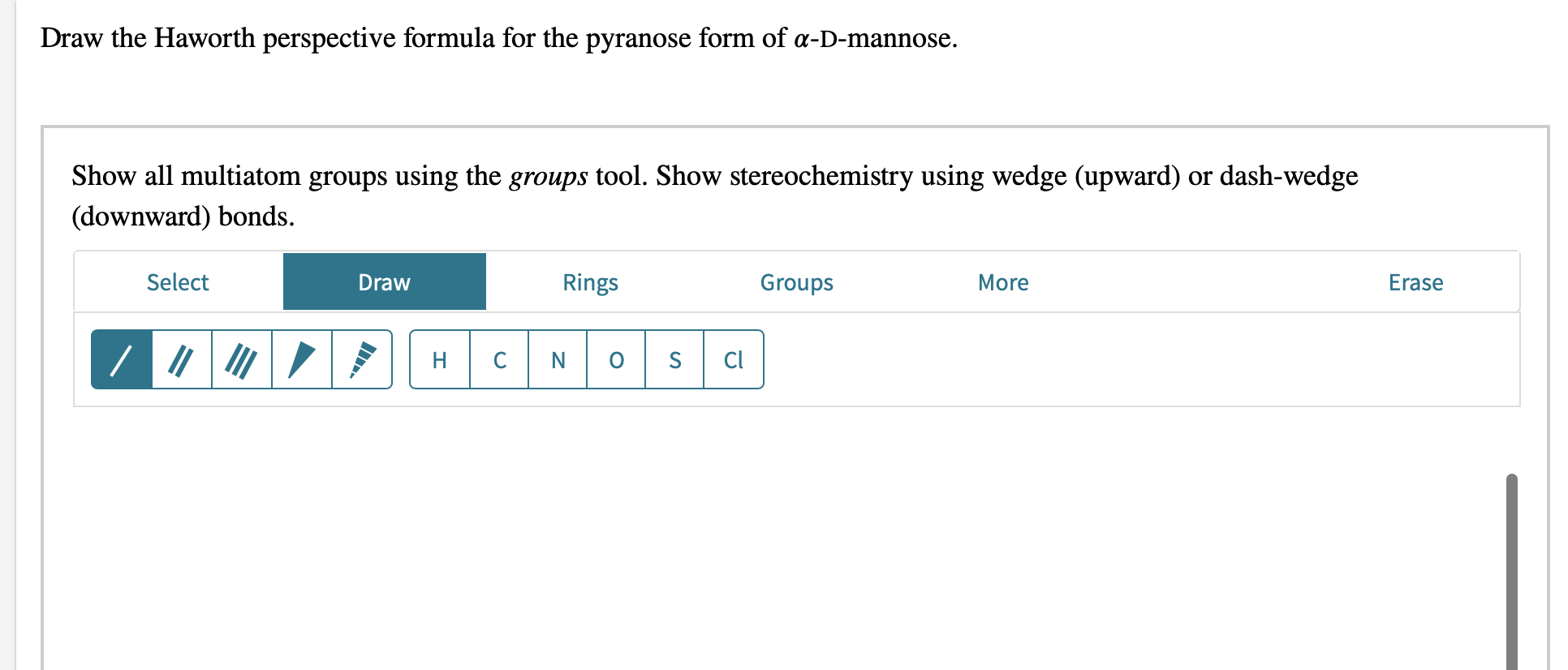Pick the chlorine atom button
This screenshot has width=1568, height=670.
tap(733, 359)
